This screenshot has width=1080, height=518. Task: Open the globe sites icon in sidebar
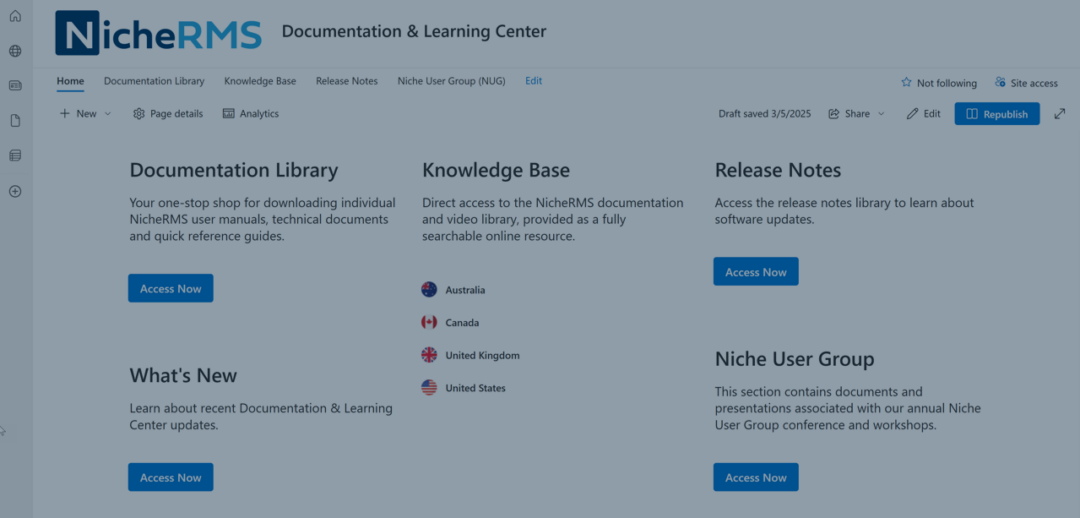15,51
